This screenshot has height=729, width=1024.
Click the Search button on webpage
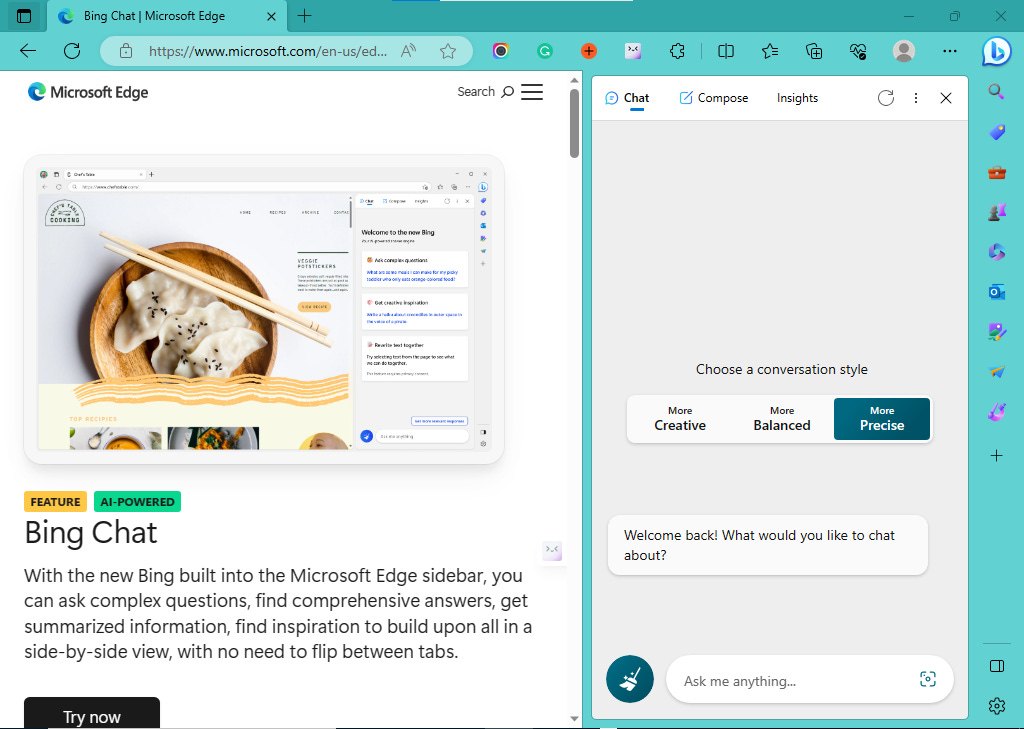point(485,92)
